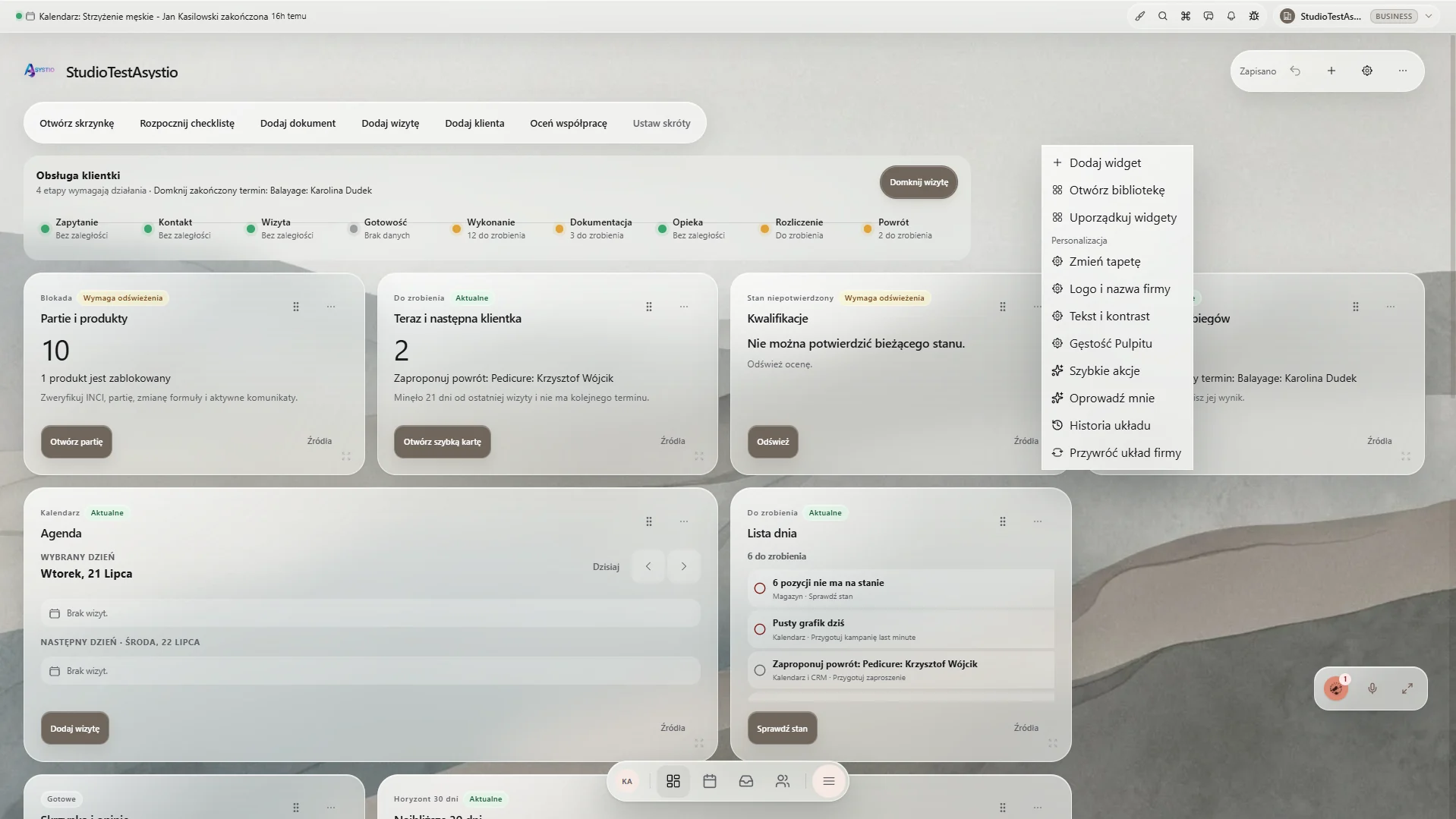Viewport: 1456px width, 819px height.
Task: Click Otwórz szybką kartę button
Action: (x=442, y=442)
